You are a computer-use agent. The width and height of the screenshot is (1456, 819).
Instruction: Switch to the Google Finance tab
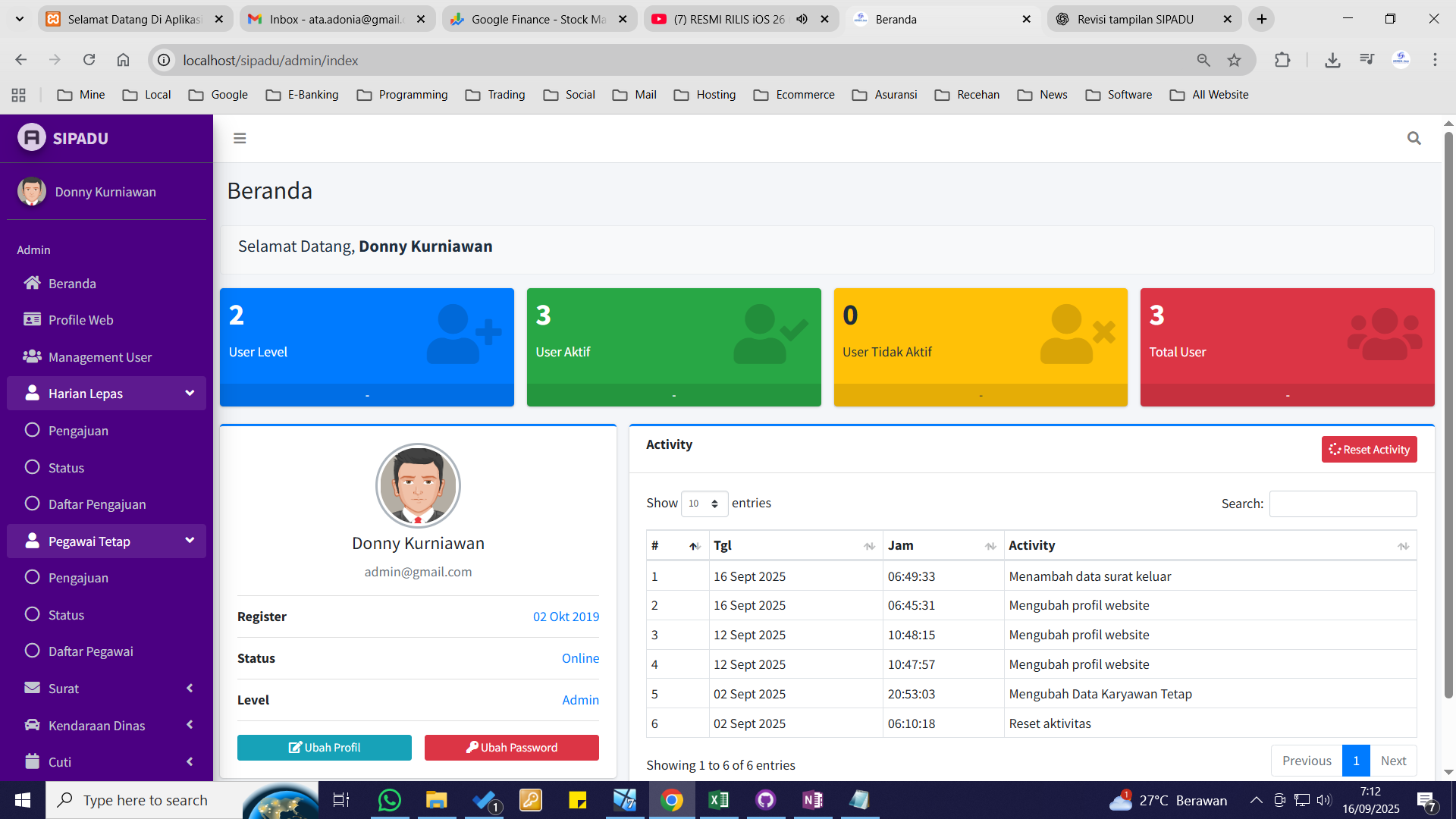(538, 19)
